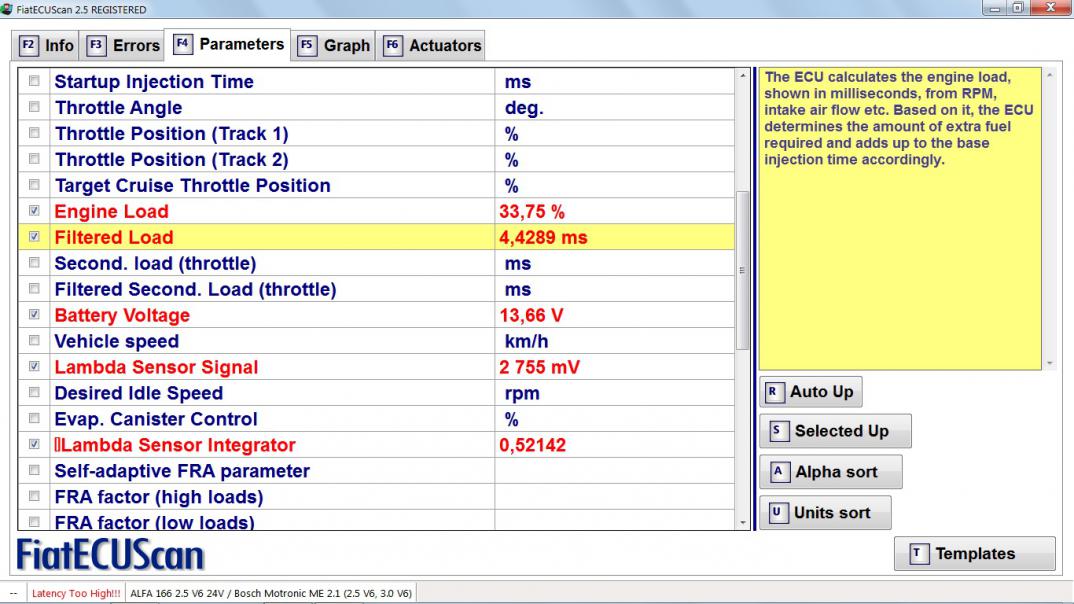This screenshot has height=604, width=1074.
Task: Uncheck the Engine Load checkbox
Action: (x=36, y=211)
